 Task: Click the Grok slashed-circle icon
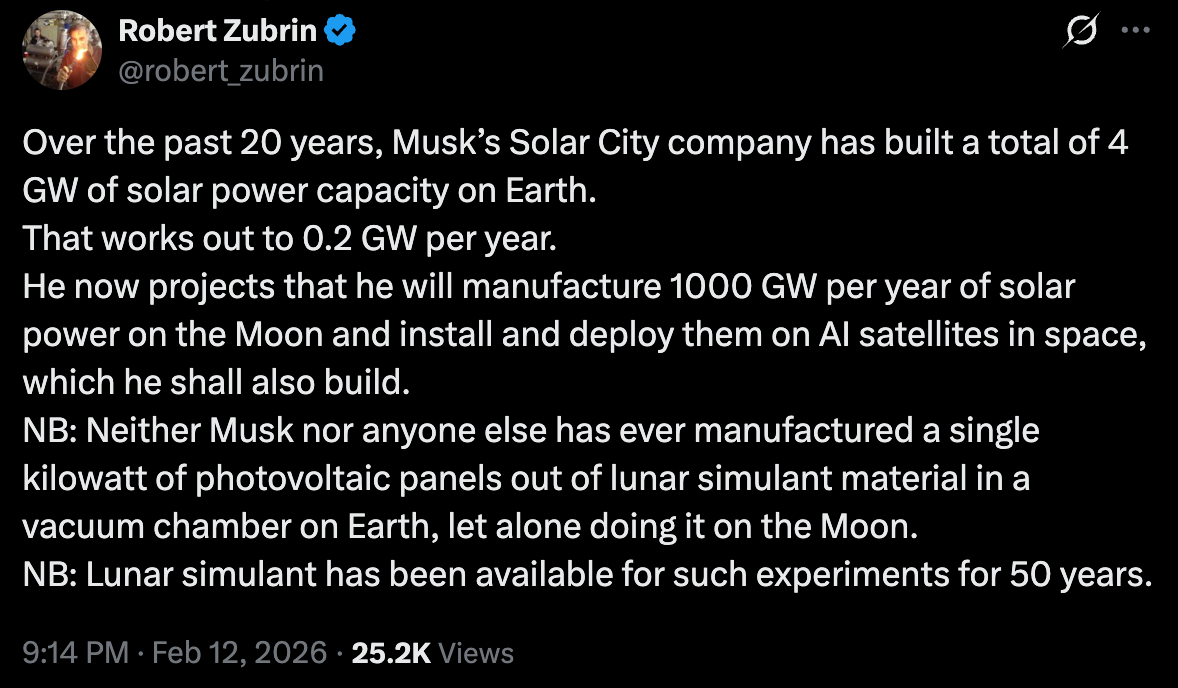[x=1080, y=32]
